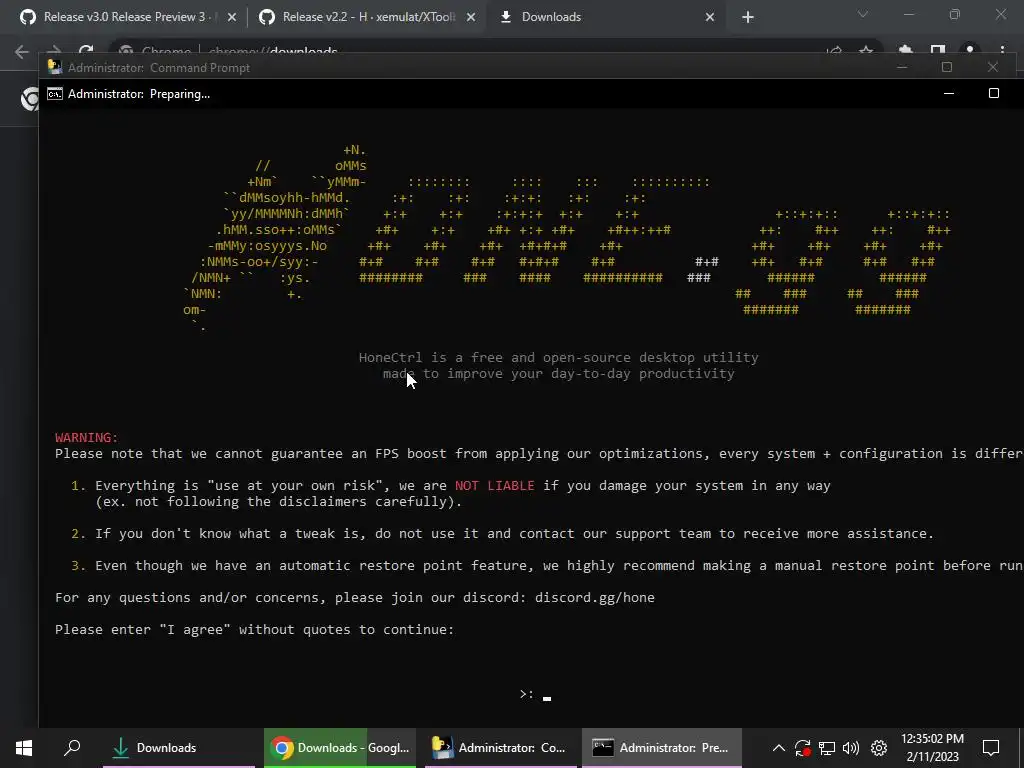This screenshot has height=768, width=1024.
Task: Open the Chrome tab search dropdown
Action: (863, 14)
